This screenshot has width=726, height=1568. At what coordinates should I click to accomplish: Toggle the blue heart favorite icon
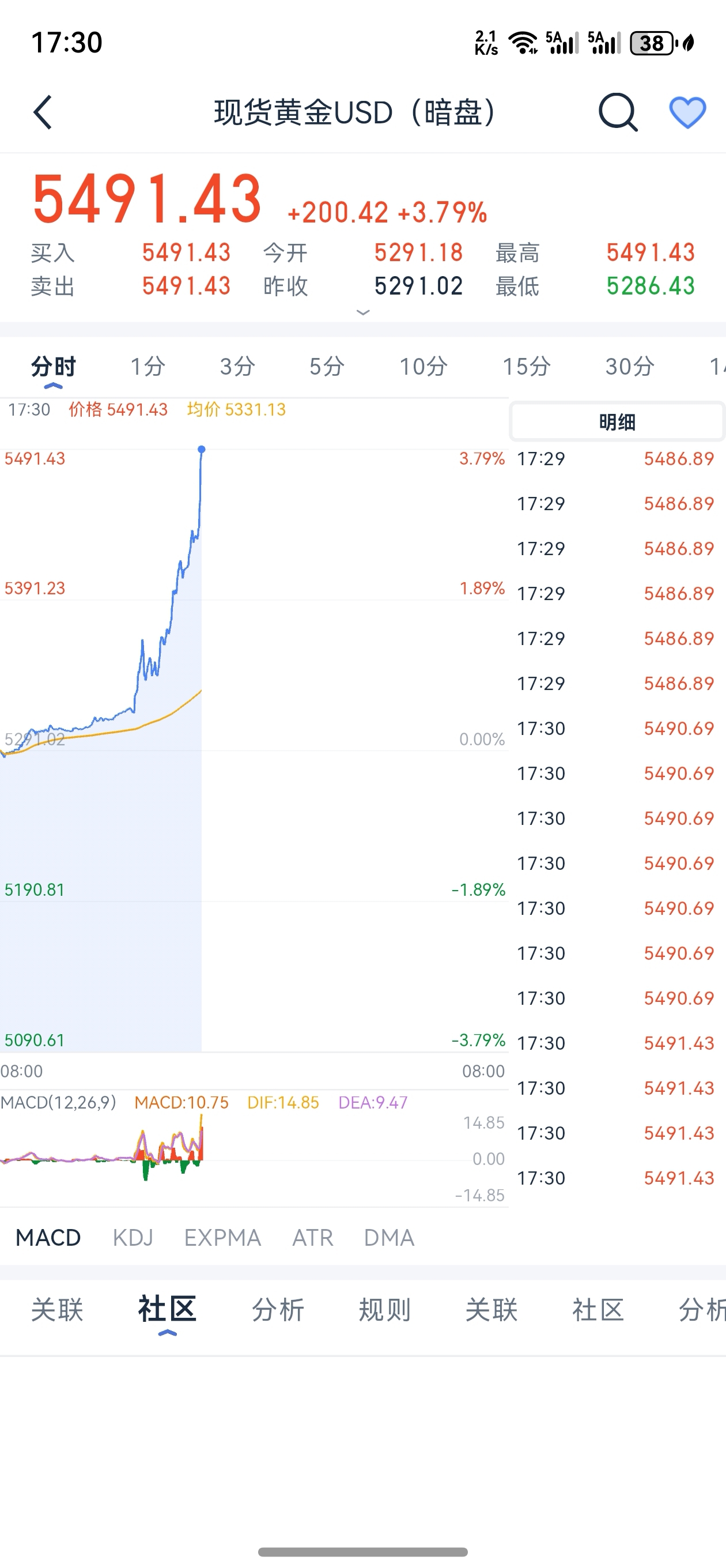(x=687, y=112)
